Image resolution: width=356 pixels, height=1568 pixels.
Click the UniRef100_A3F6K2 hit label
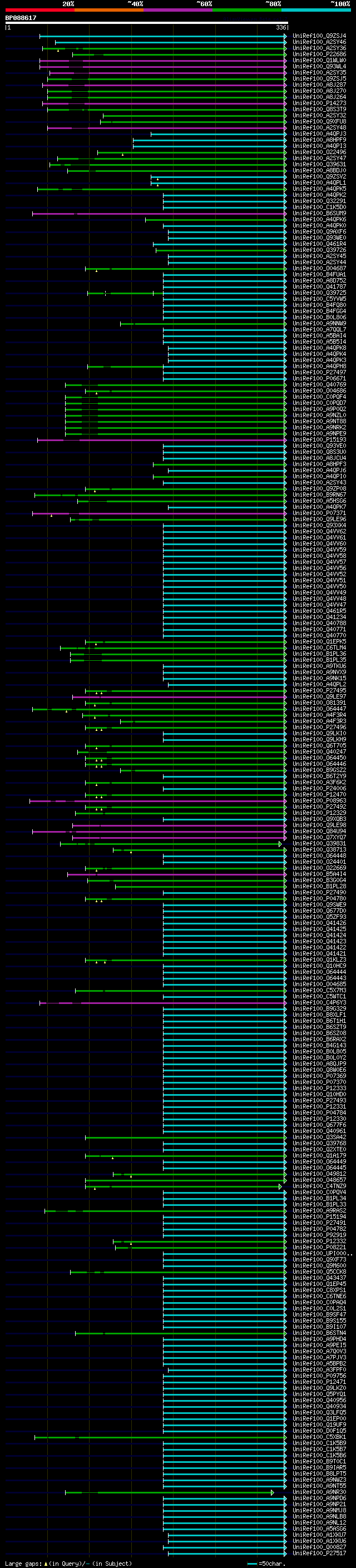point(319,782)
